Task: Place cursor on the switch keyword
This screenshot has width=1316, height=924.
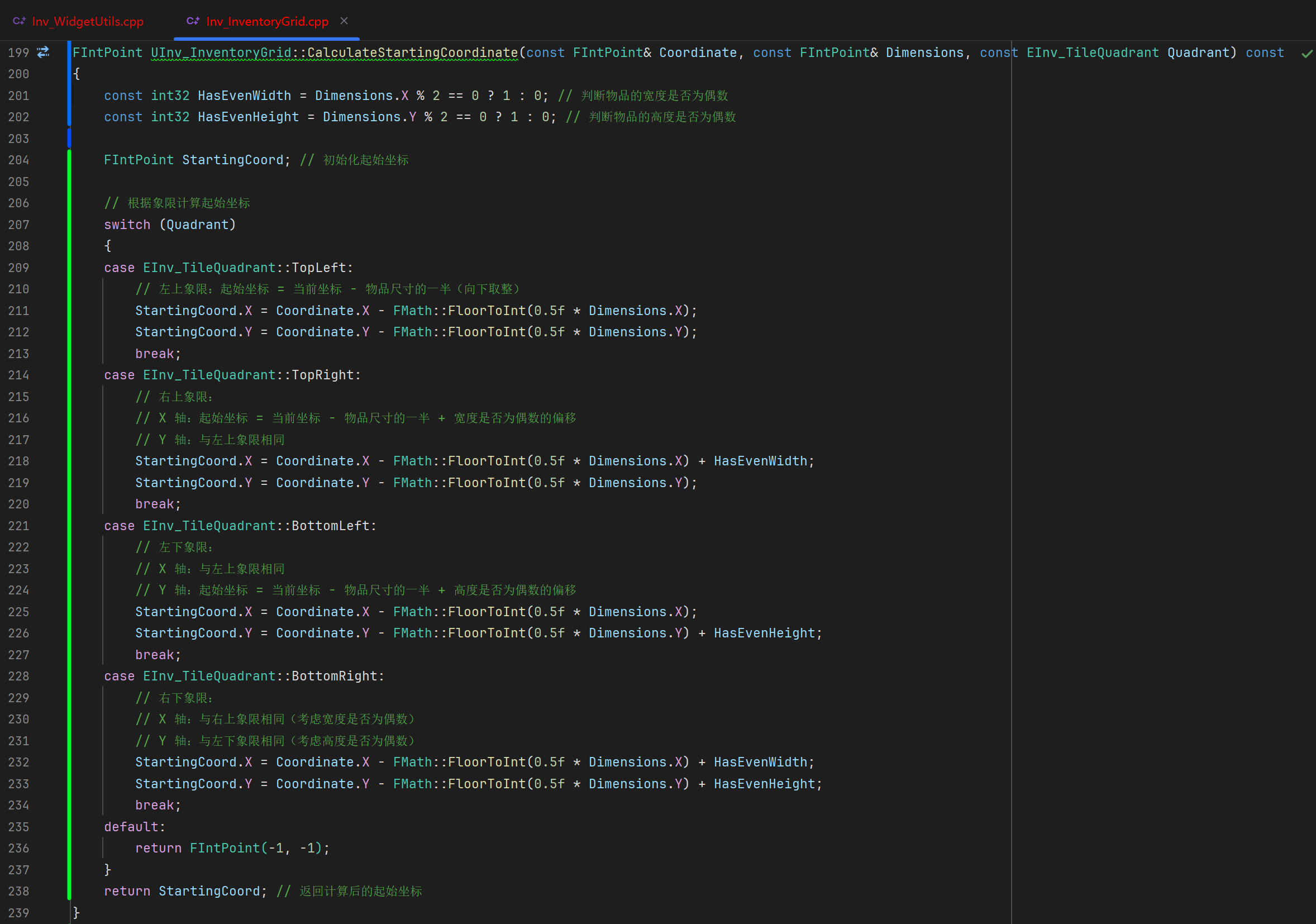Action: coord(127,225)
